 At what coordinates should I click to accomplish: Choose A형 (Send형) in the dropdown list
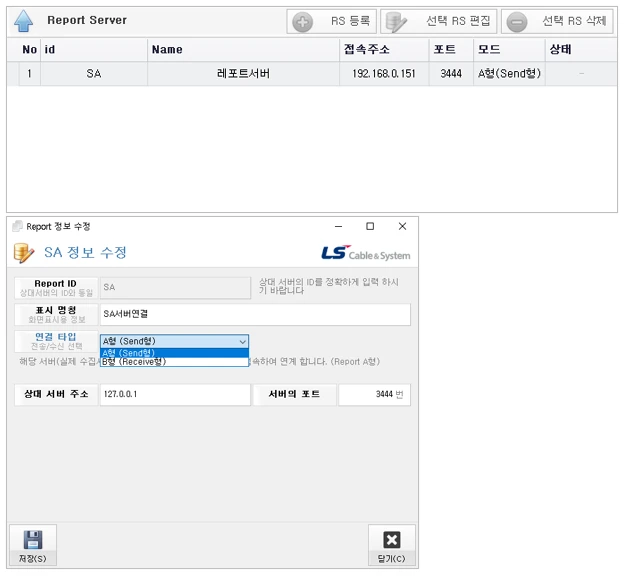(x=174, y=353)
